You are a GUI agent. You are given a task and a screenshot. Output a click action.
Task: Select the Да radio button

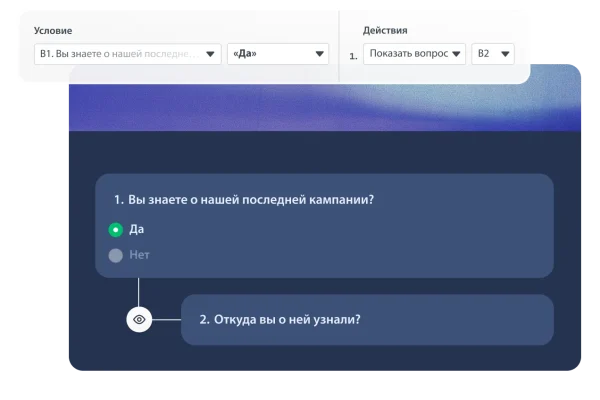click(x=116, y=230)
